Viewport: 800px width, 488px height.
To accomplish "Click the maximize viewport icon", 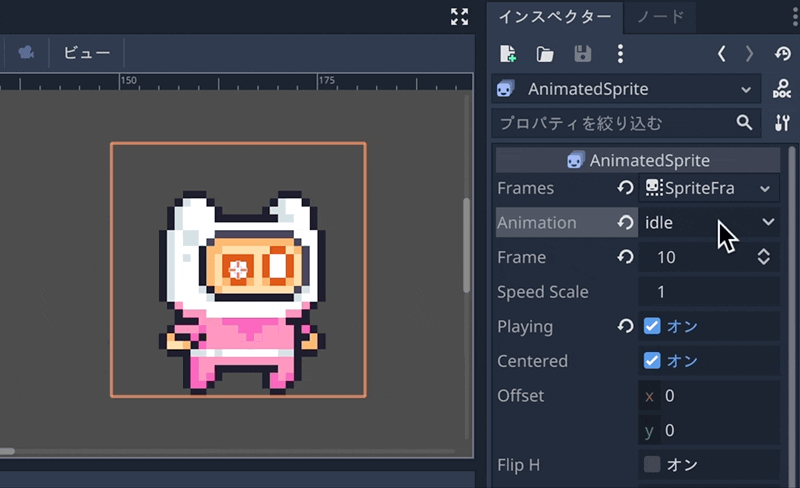I will pyautogui.click(x=459, y=16).
